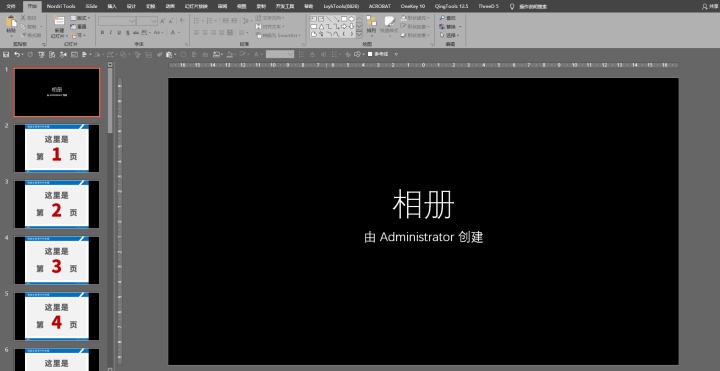The width and height of the screenshot is (720, 371).
Task: Click Save icon in quick access toolbar
Action: click(x=6, y=55)
